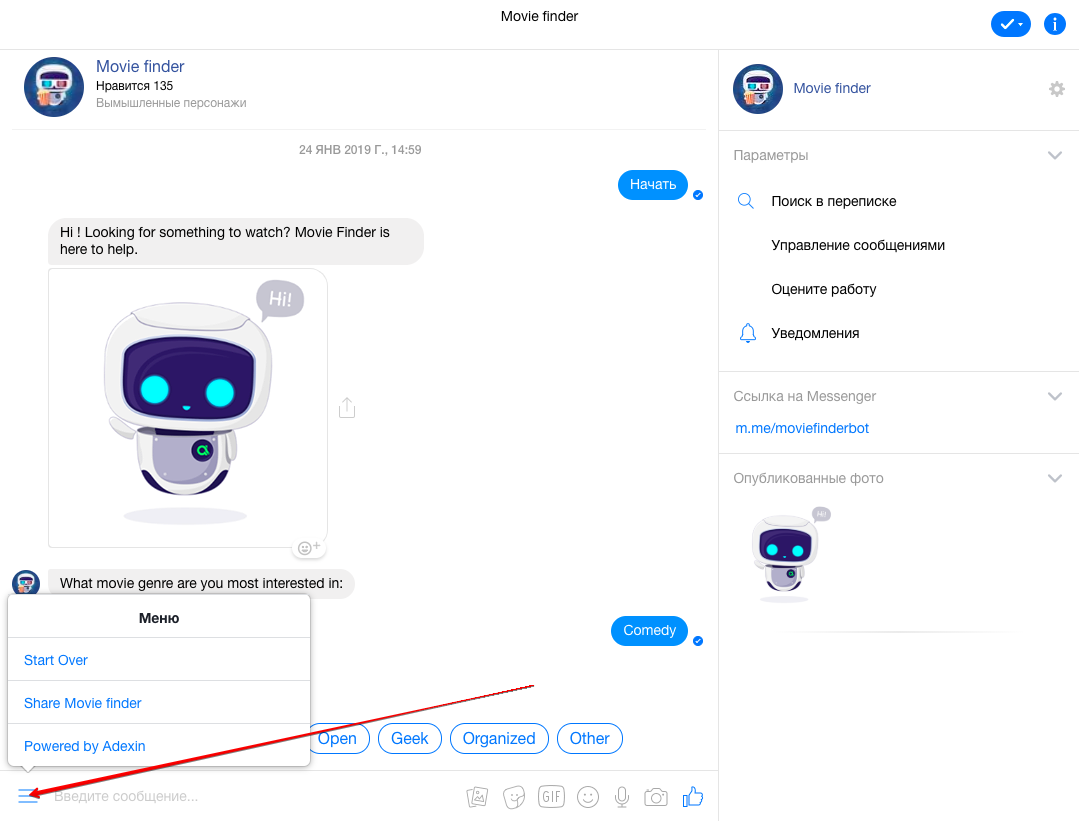
Task: Click the Вымышленные персонажи category text
Action: click(x=171, y=103)
